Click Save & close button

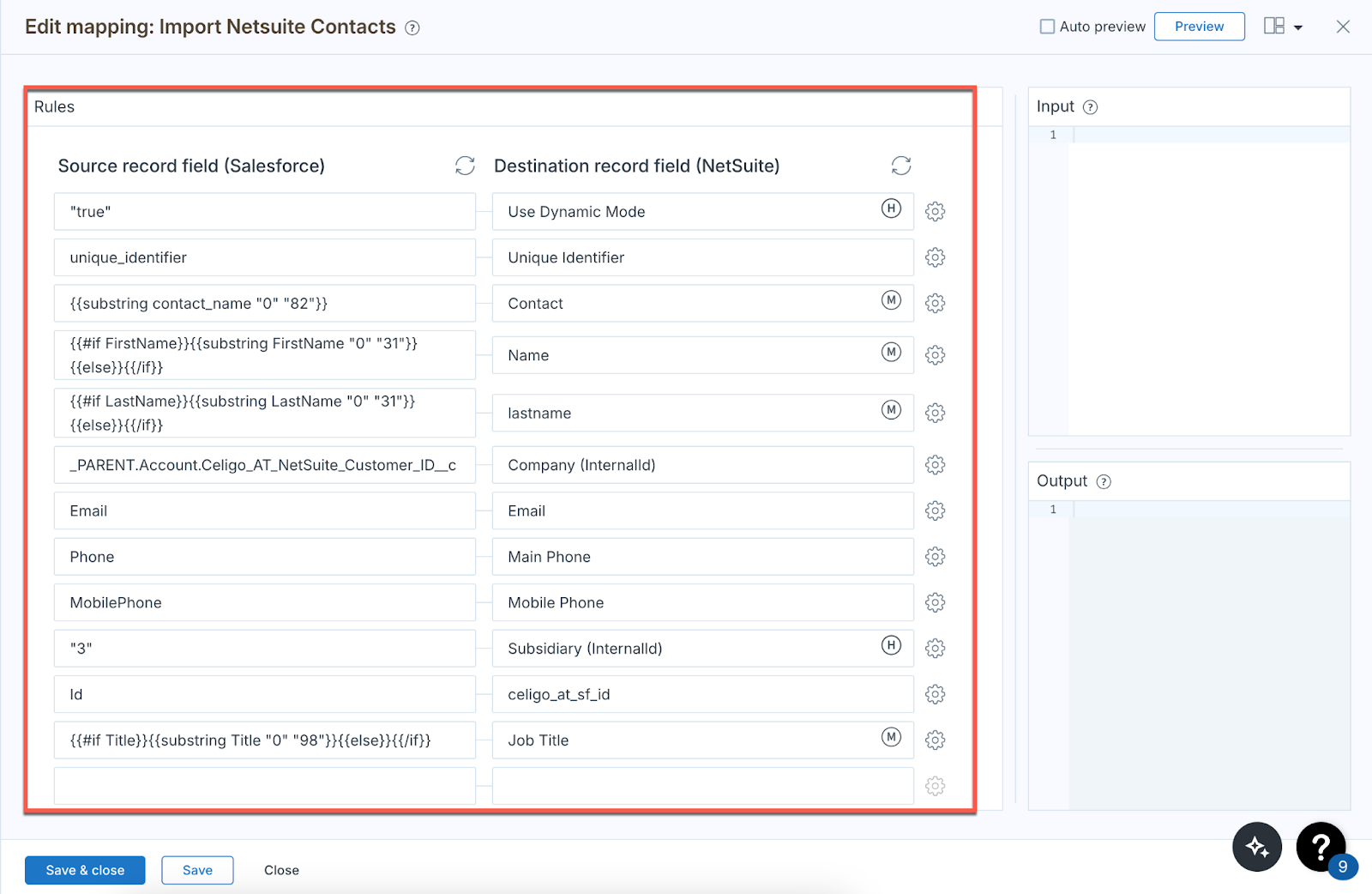click(85, 870)
